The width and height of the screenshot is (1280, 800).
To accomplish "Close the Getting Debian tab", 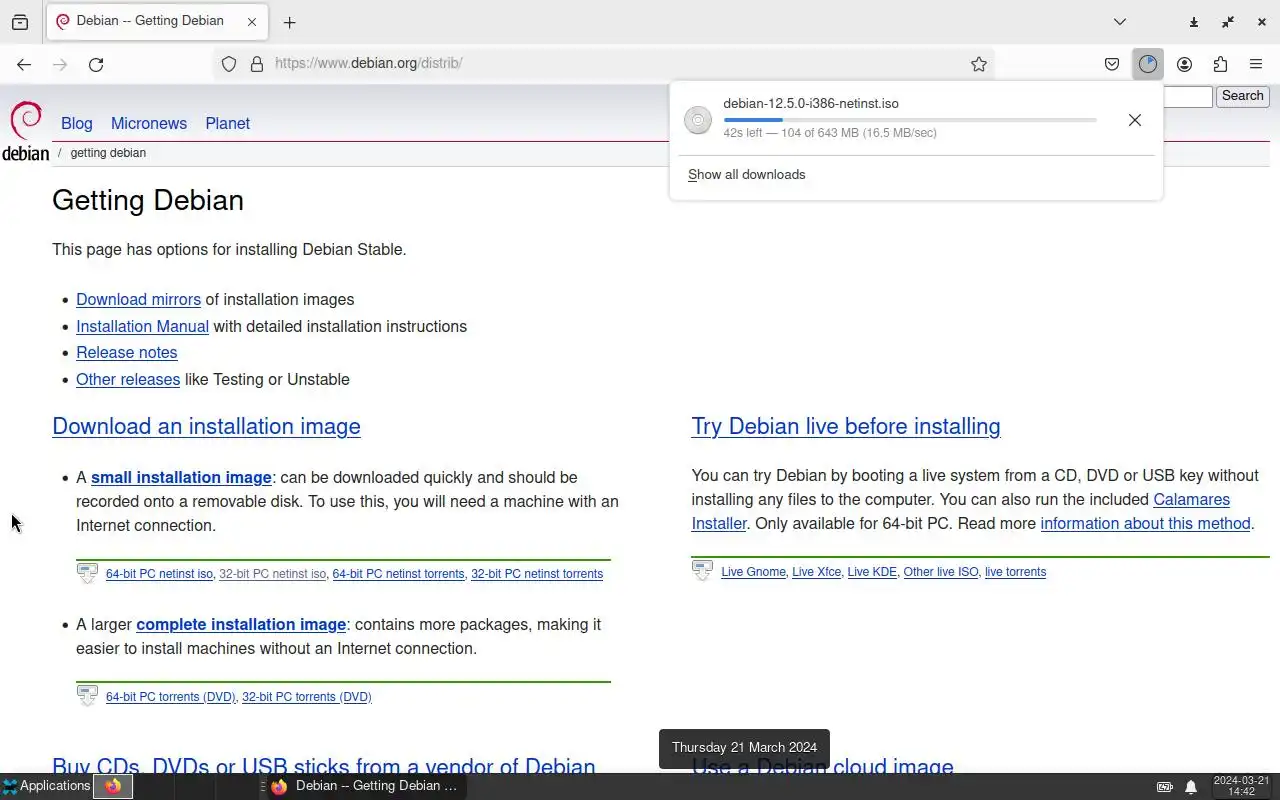I will point(252,22).
